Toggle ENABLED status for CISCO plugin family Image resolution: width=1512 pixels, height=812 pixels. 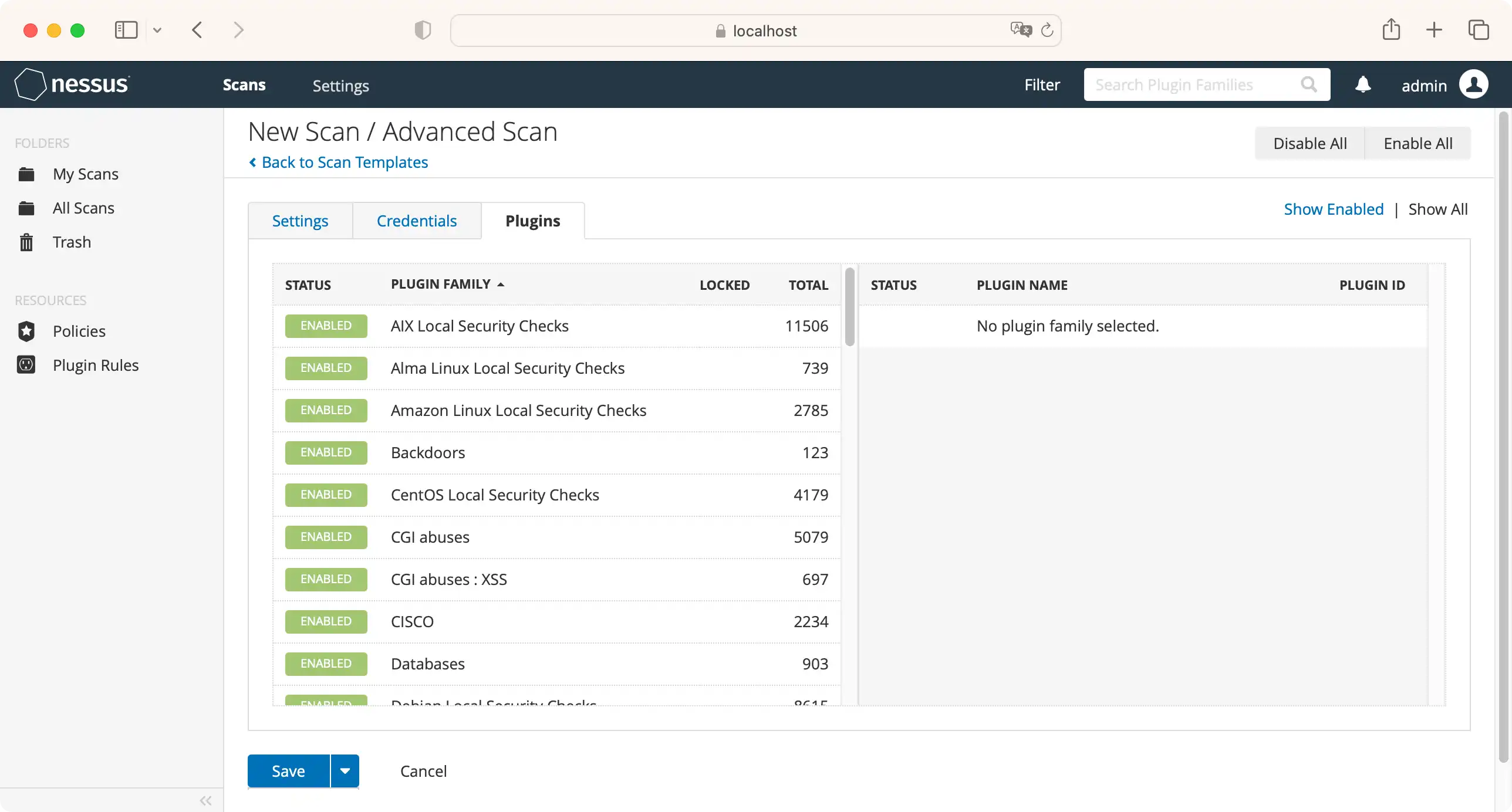coord(325,621)
